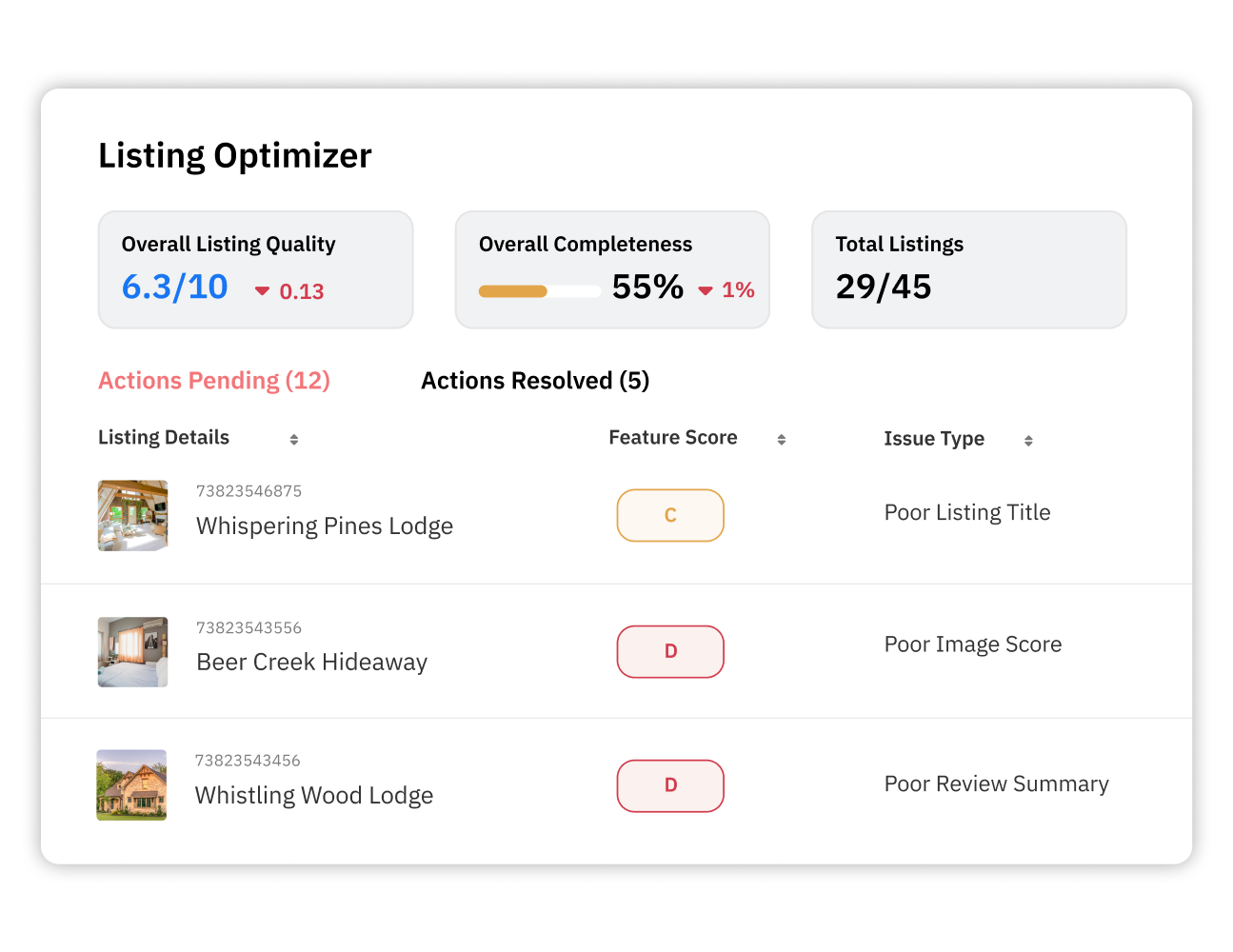Sort by Feature Score column arrows

pyautogui.click(x=781, y=439)
